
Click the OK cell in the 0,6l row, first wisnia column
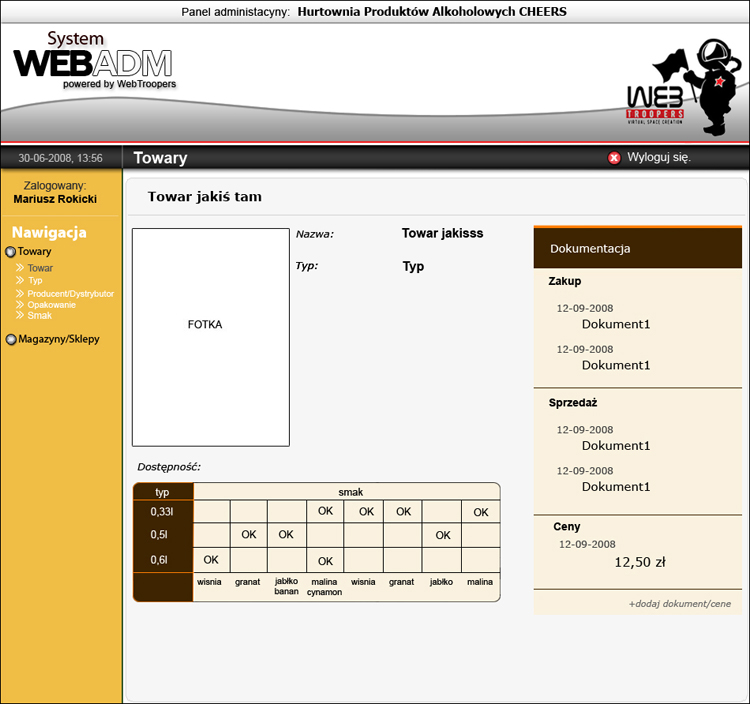211,560
